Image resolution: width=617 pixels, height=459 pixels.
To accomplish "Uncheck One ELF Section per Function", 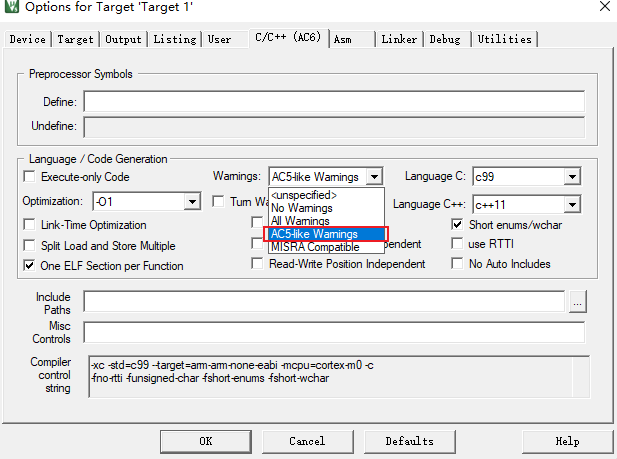I will 31,265.
